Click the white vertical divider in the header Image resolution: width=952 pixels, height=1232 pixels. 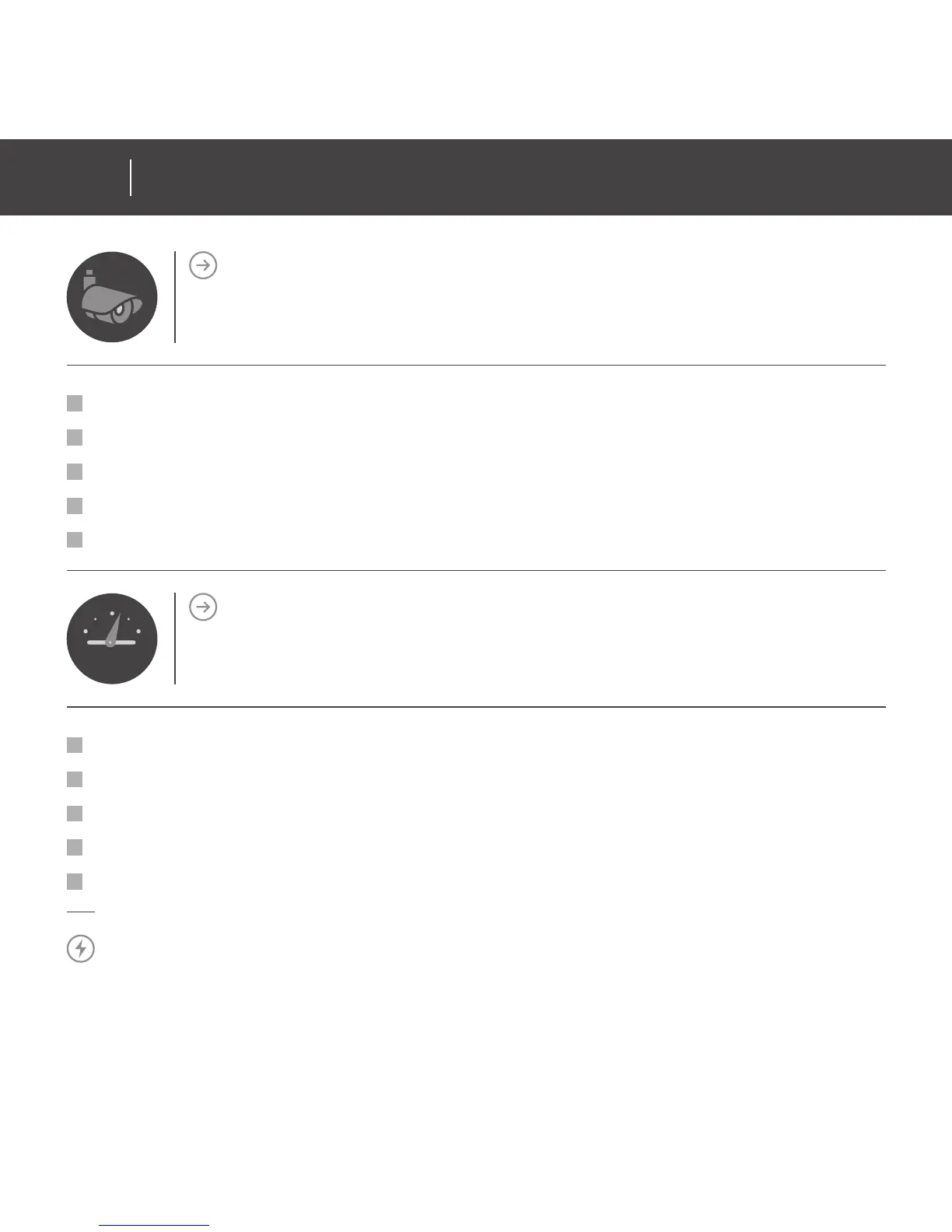pyautogui.click(x=131, y=177)
